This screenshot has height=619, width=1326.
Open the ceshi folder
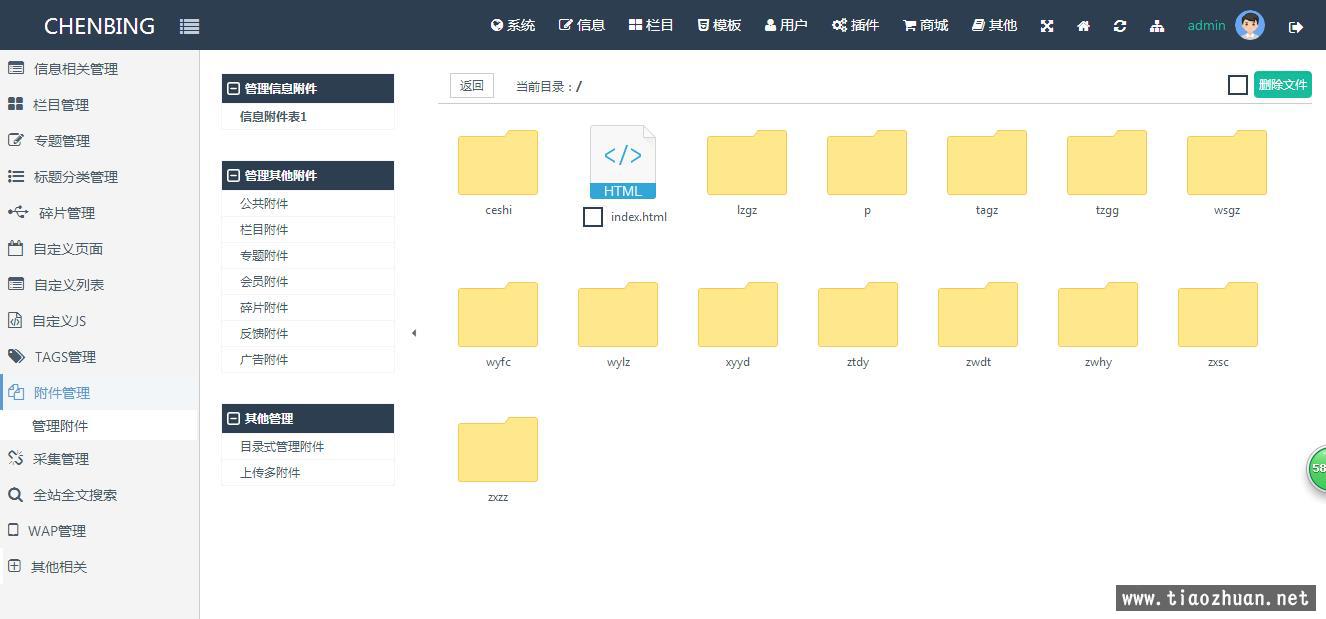tap(498, 163)
